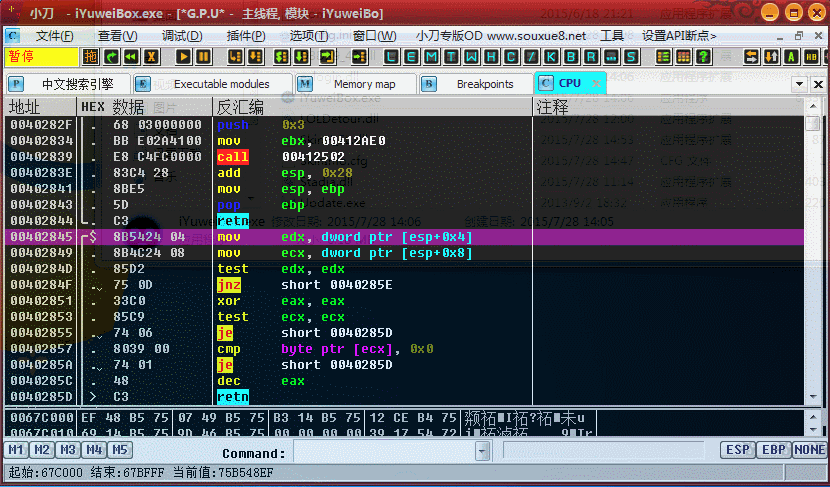The width and height of the screenshot is (830, 487).
Task: Open the 选项(T) menu
Action: pyautogui.click(x=309, y=36)
